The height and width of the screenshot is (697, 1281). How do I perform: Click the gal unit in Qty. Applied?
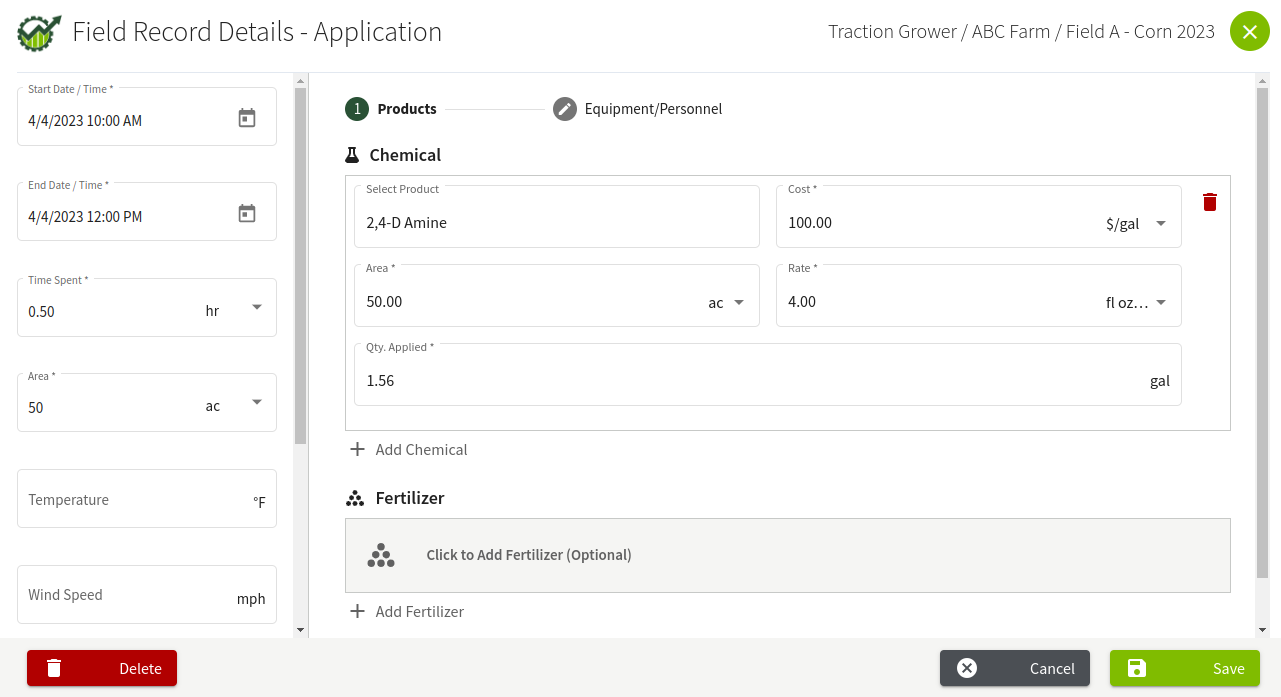[1160, 381]
